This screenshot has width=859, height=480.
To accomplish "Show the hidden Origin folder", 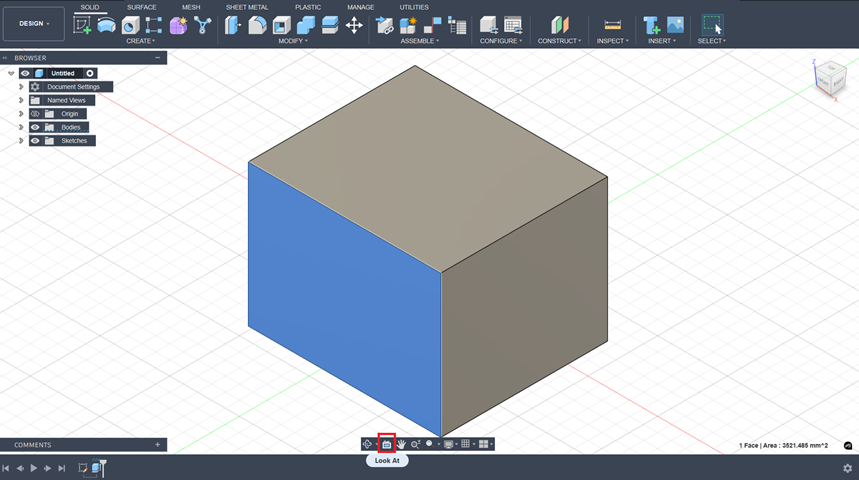I will (x=35, y=114).
